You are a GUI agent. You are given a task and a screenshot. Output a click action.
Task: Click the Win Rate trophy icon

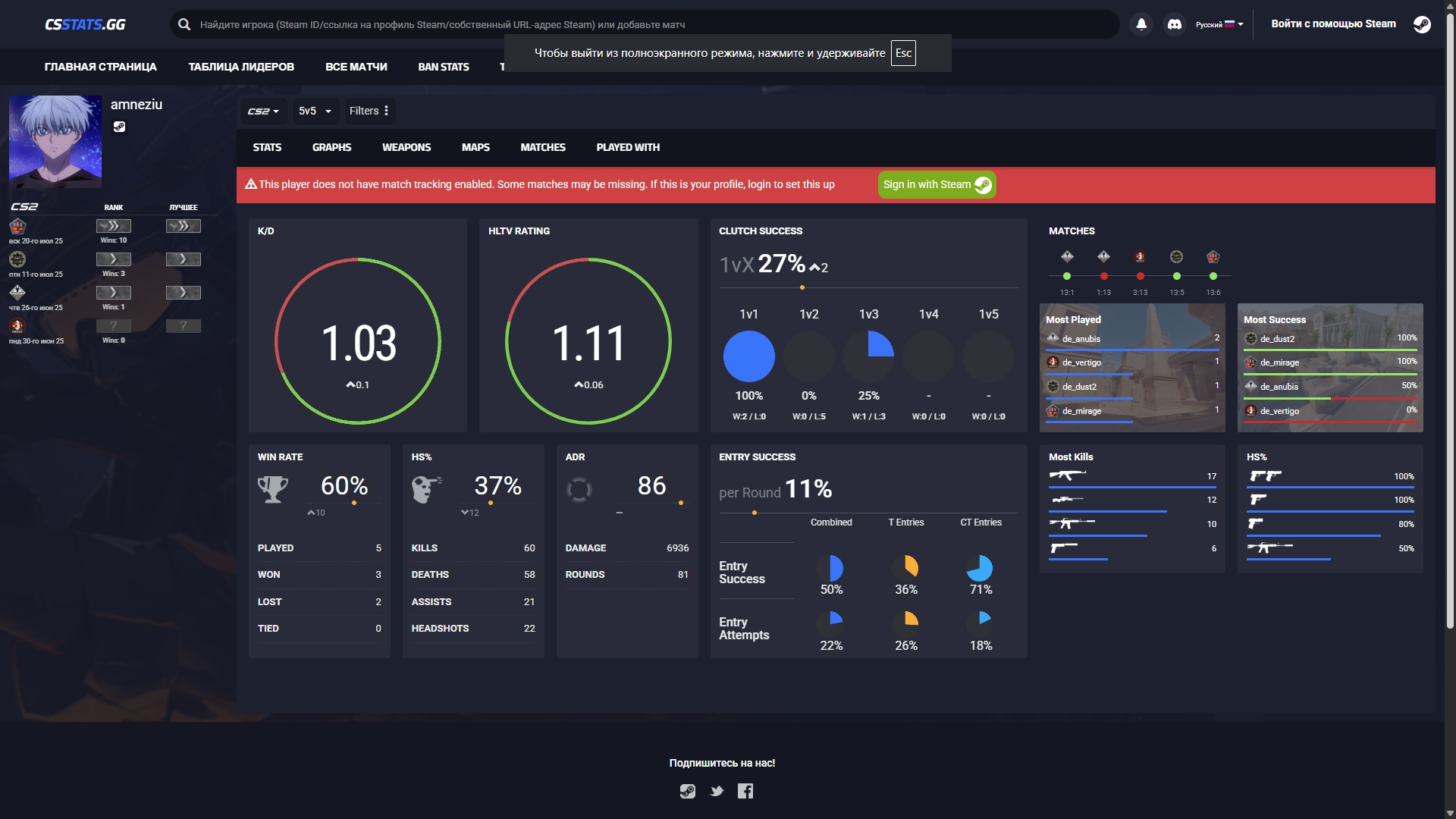tap(273, 489)
